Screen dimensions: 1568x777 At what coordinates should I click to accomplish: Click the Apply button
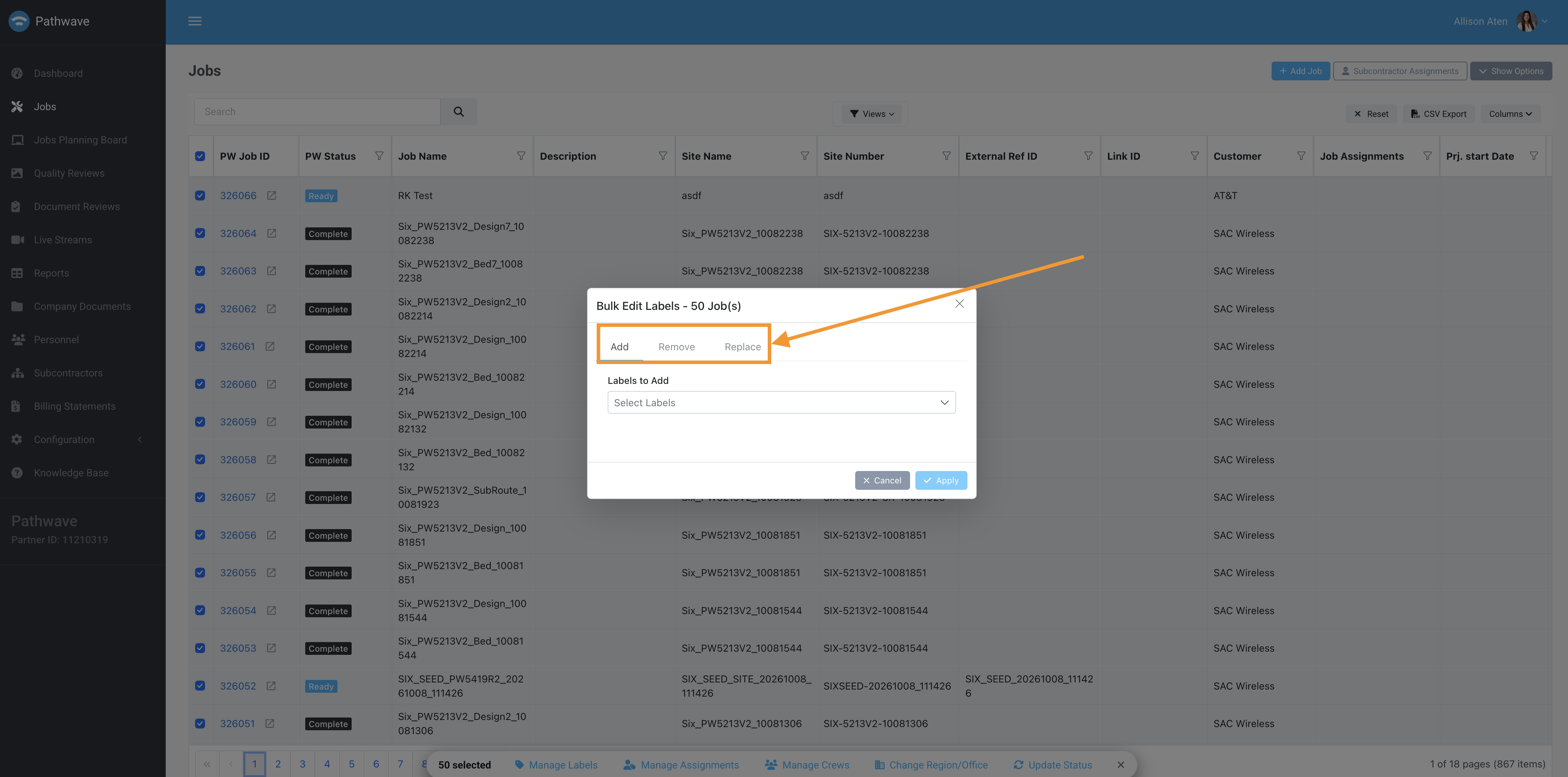[941, 481]
